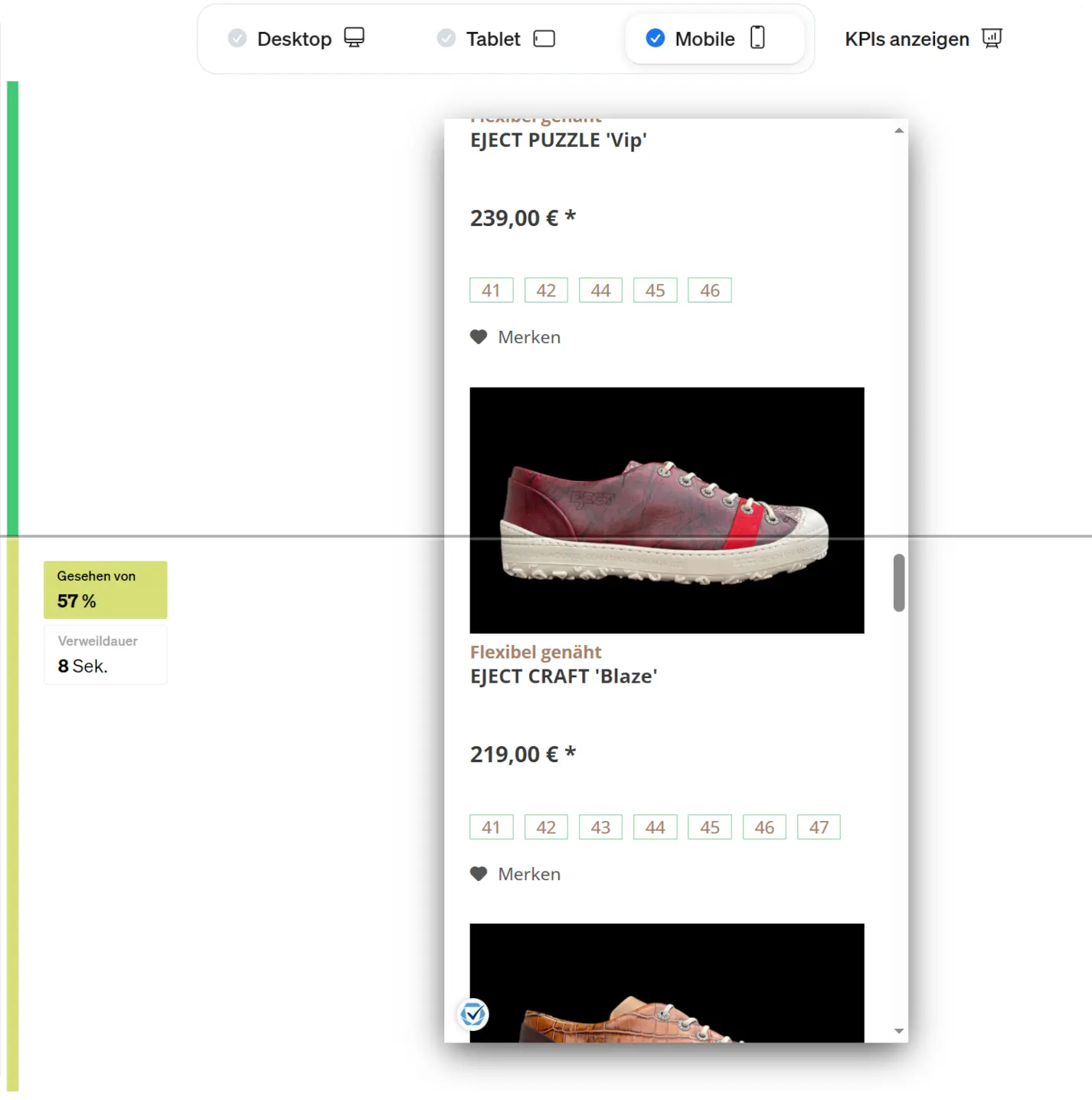Image resolution: width=1092 pixels, height=1100 pixels.
Task: Toggle the Mobile selection checkmark
Action: (656, 38)
